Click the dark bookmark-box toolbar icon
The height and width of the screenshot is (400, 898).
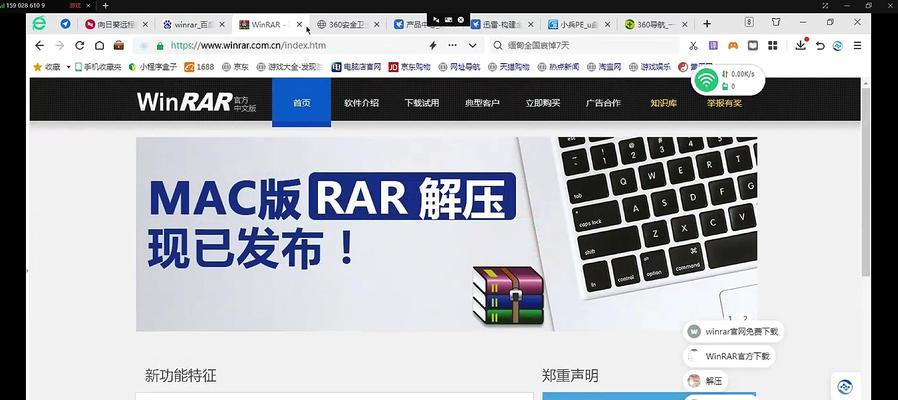pos(753,45)
